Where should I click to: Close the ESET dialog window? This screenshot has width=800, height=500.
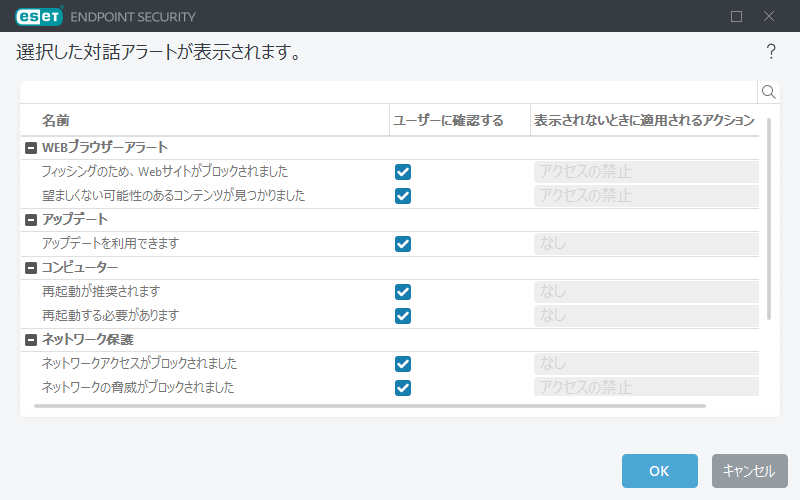[769, 16]
